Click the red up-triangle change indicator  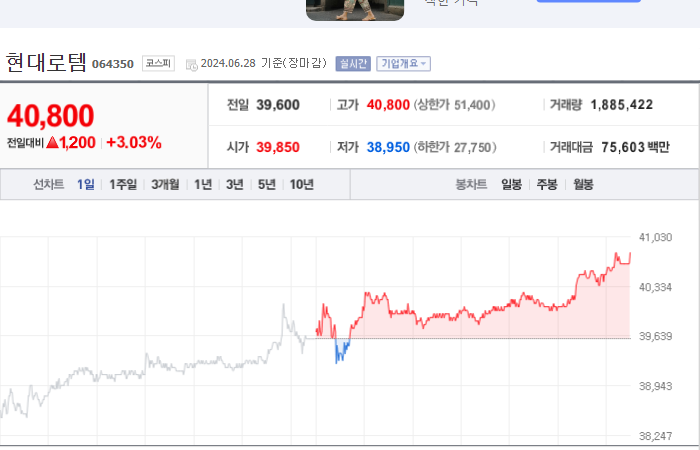tap(52, 143)
